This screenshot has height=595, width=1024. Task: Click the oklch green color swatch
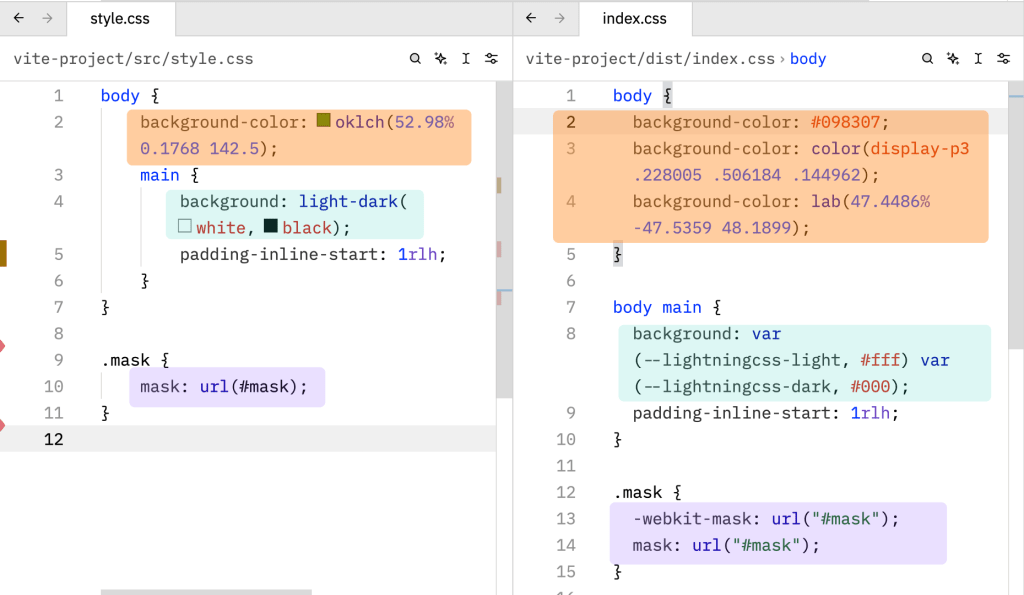323,121
